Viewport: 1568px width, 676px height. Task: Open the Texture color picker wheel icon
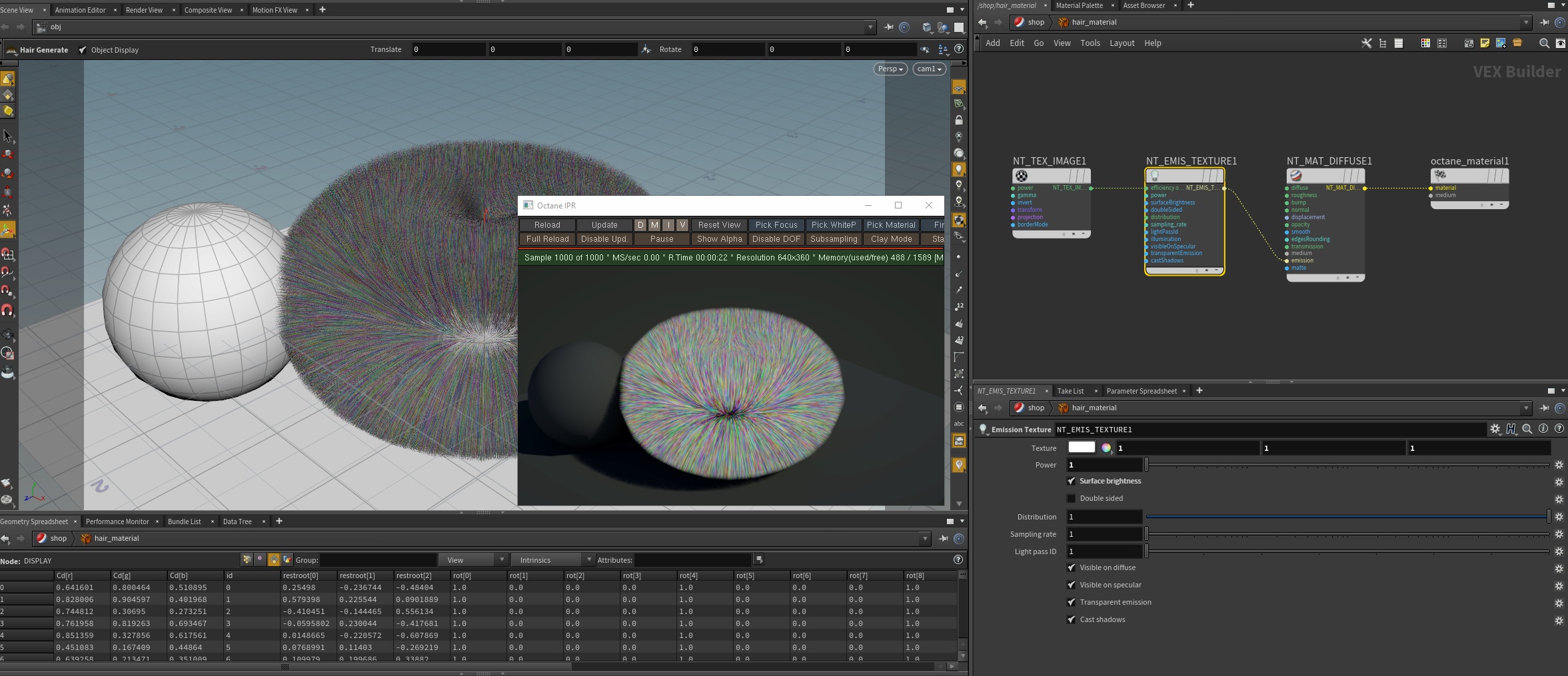(1106, 448)
